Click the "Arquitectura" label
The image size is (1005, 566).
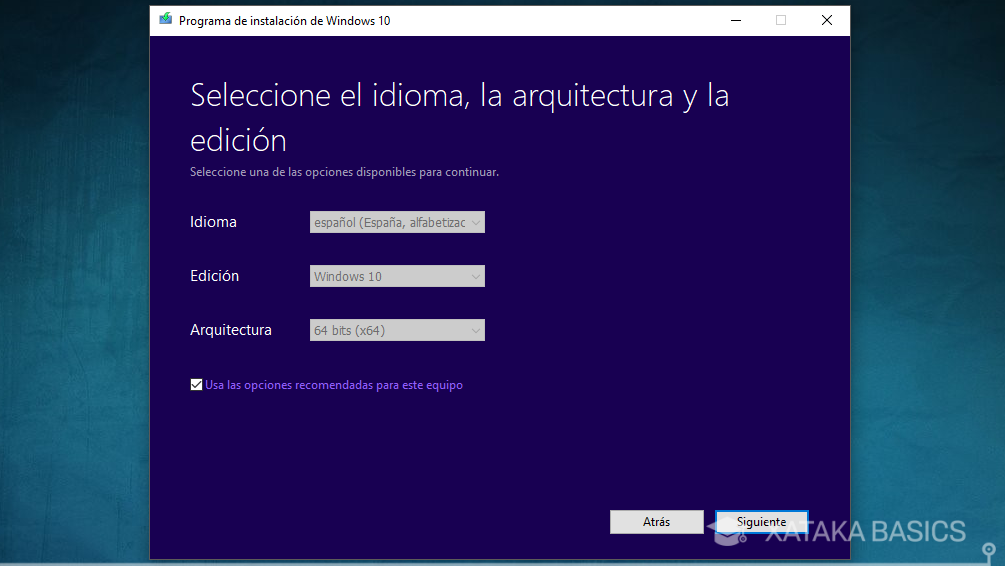231,330
